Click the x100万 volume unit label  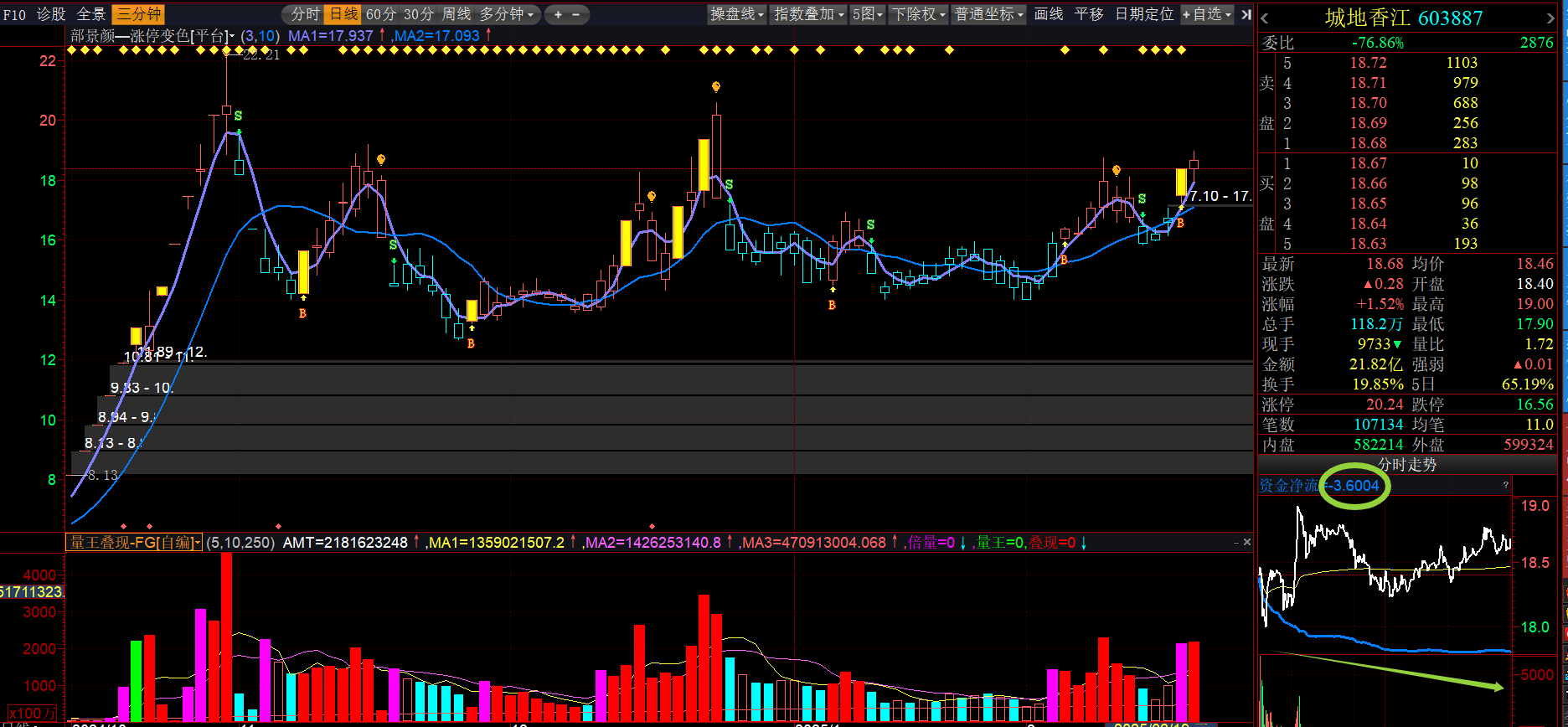[33, 713]
